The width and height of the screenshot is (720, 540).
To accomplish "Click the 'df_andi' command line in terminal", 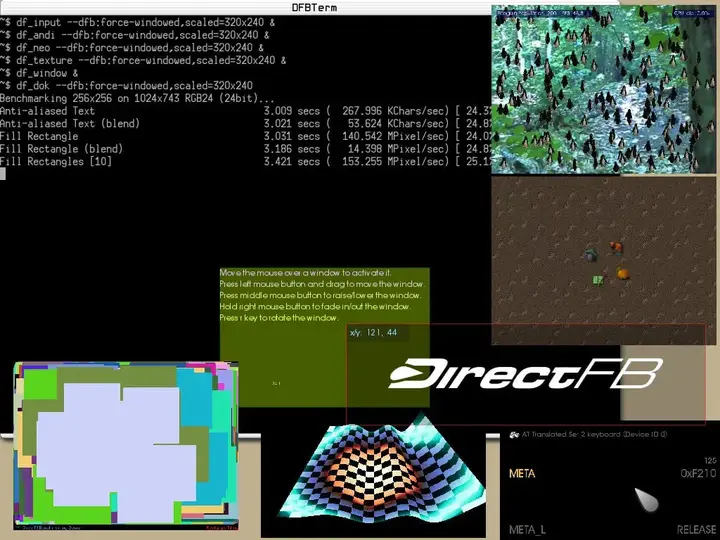I will 135,35.
